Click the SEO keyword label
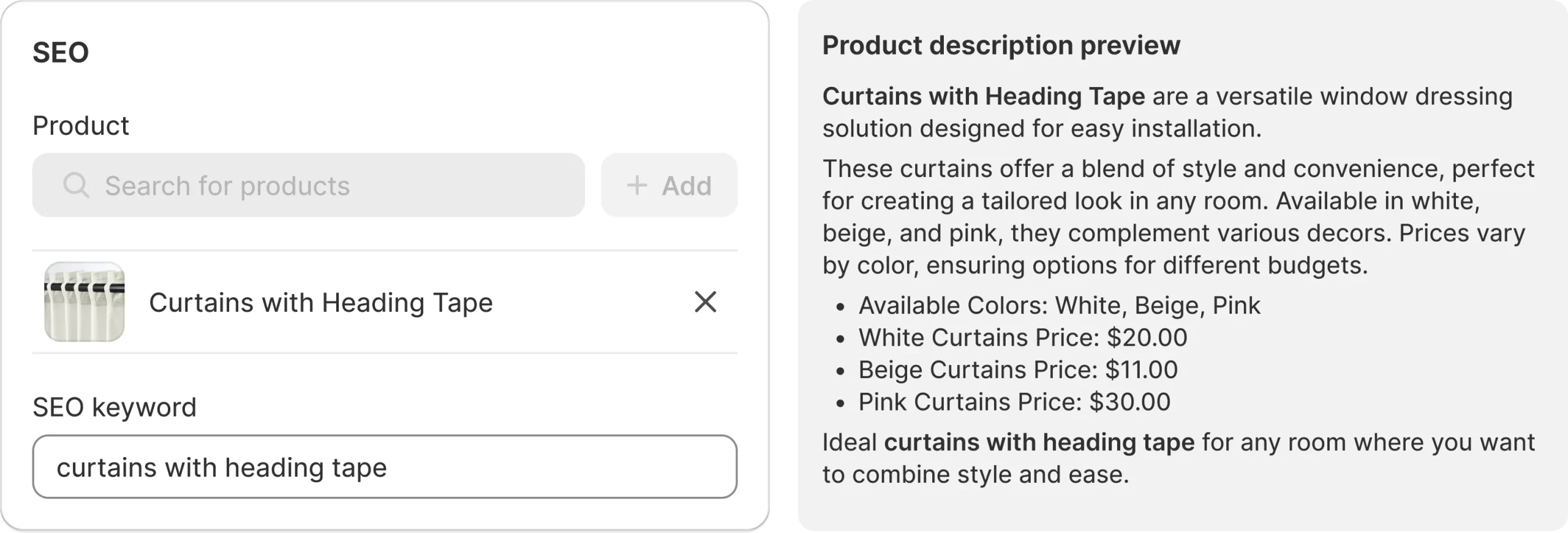 point(115,406)
